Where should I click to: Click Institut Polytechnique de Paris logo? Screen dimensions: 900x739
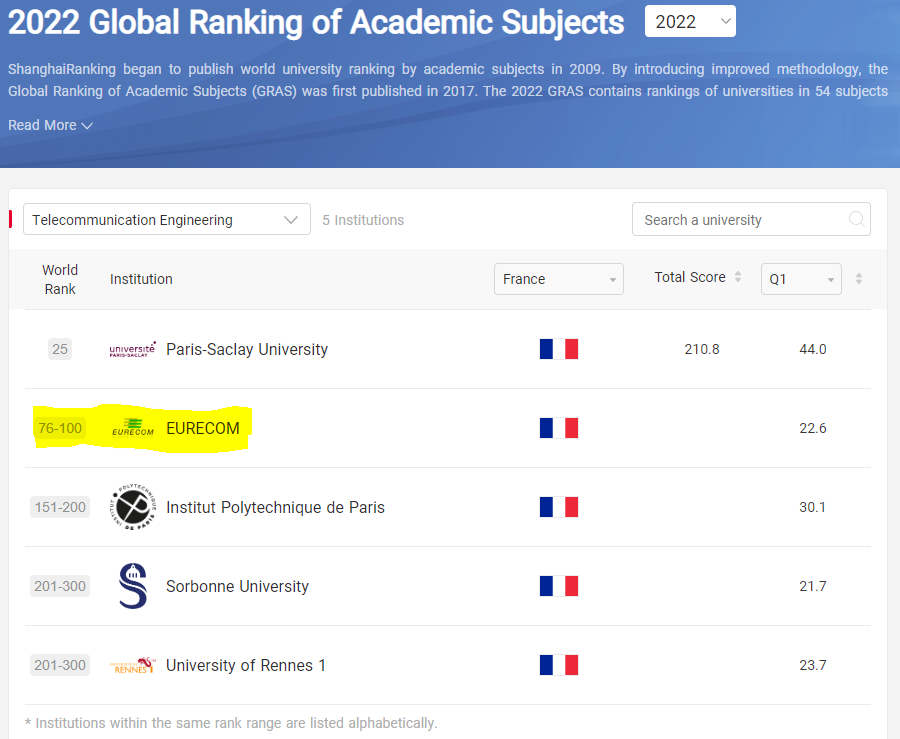(x=133, y=507)
